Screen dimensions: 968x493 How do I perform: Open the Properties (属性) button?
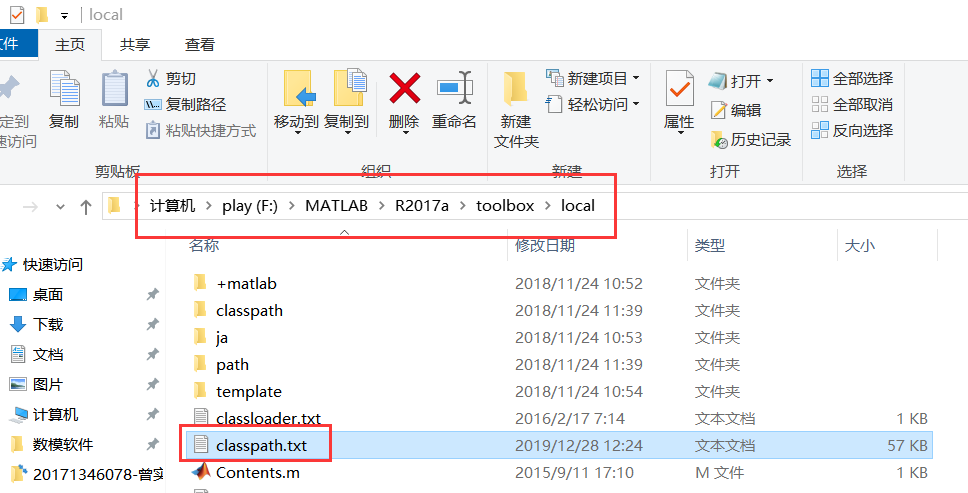[x=679, y=101]
